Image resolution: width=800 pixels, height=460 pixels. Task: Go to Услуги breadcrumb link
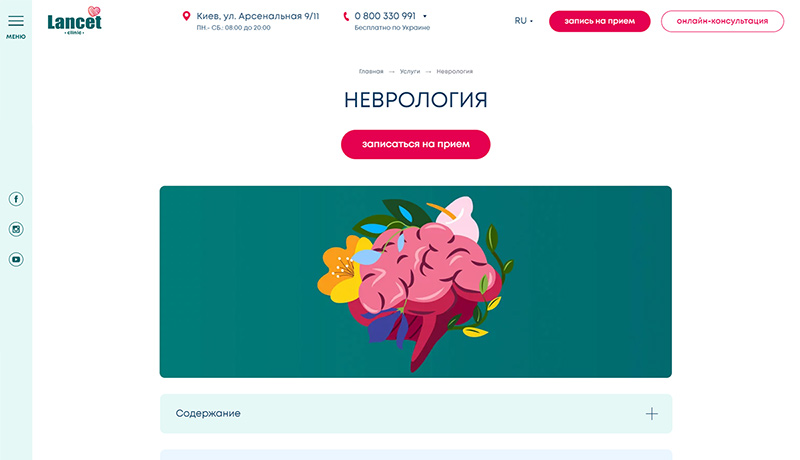point(410,71)
